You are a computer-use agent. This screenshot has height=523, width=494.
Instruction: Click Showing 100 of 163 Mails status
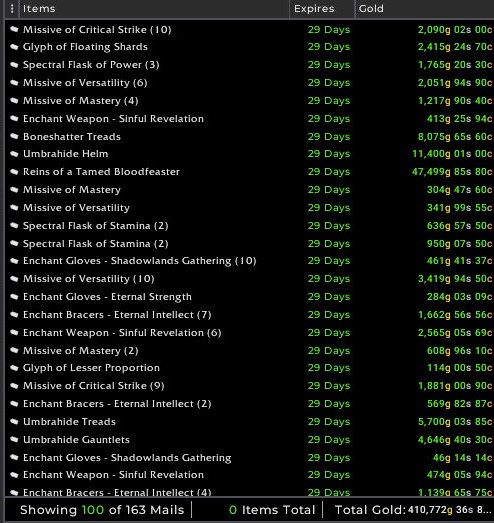coord(102,510)
